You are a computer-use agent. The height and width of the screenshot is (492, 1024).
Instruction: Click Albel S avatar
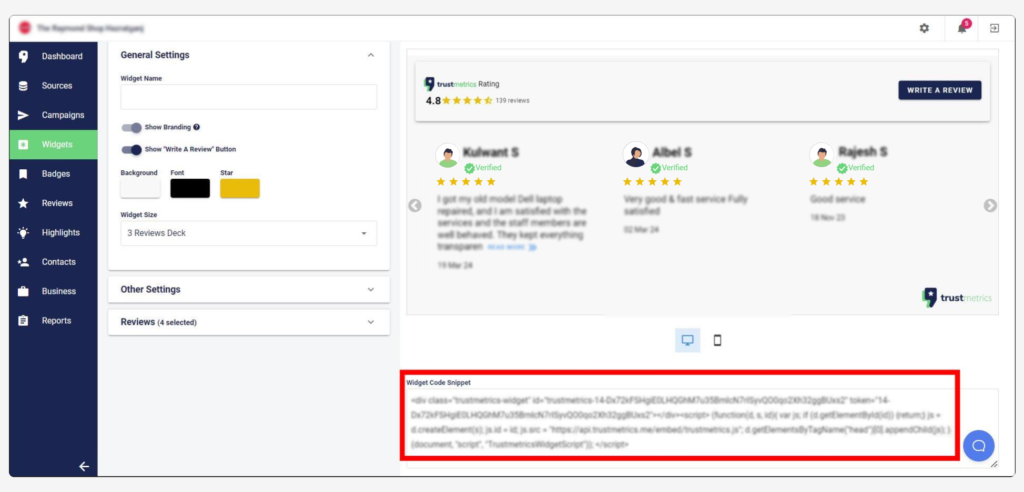[635, 155]
